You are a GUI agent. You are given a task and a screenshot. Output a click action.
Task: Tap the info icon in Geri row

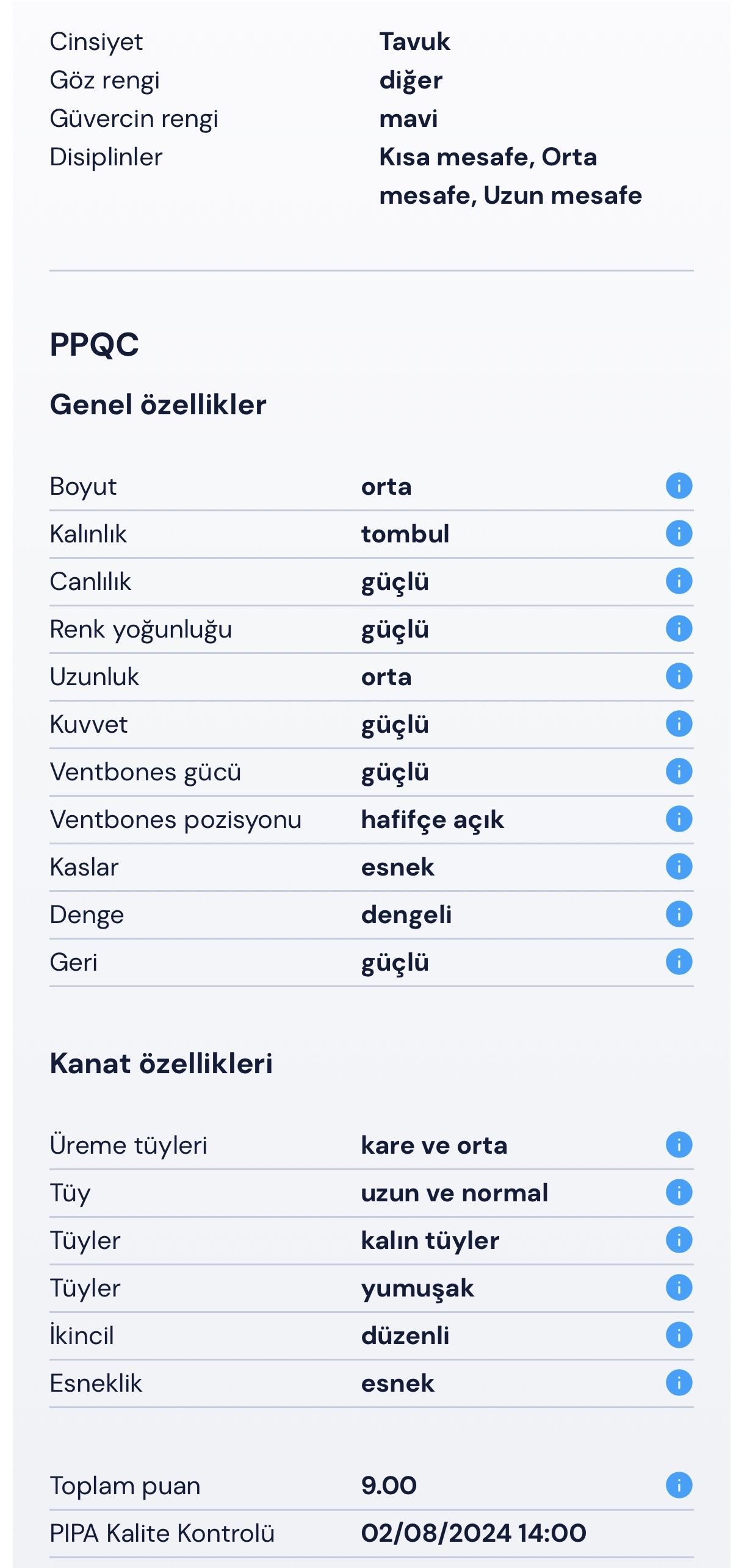pyautogui.click(x=678, y=962)
